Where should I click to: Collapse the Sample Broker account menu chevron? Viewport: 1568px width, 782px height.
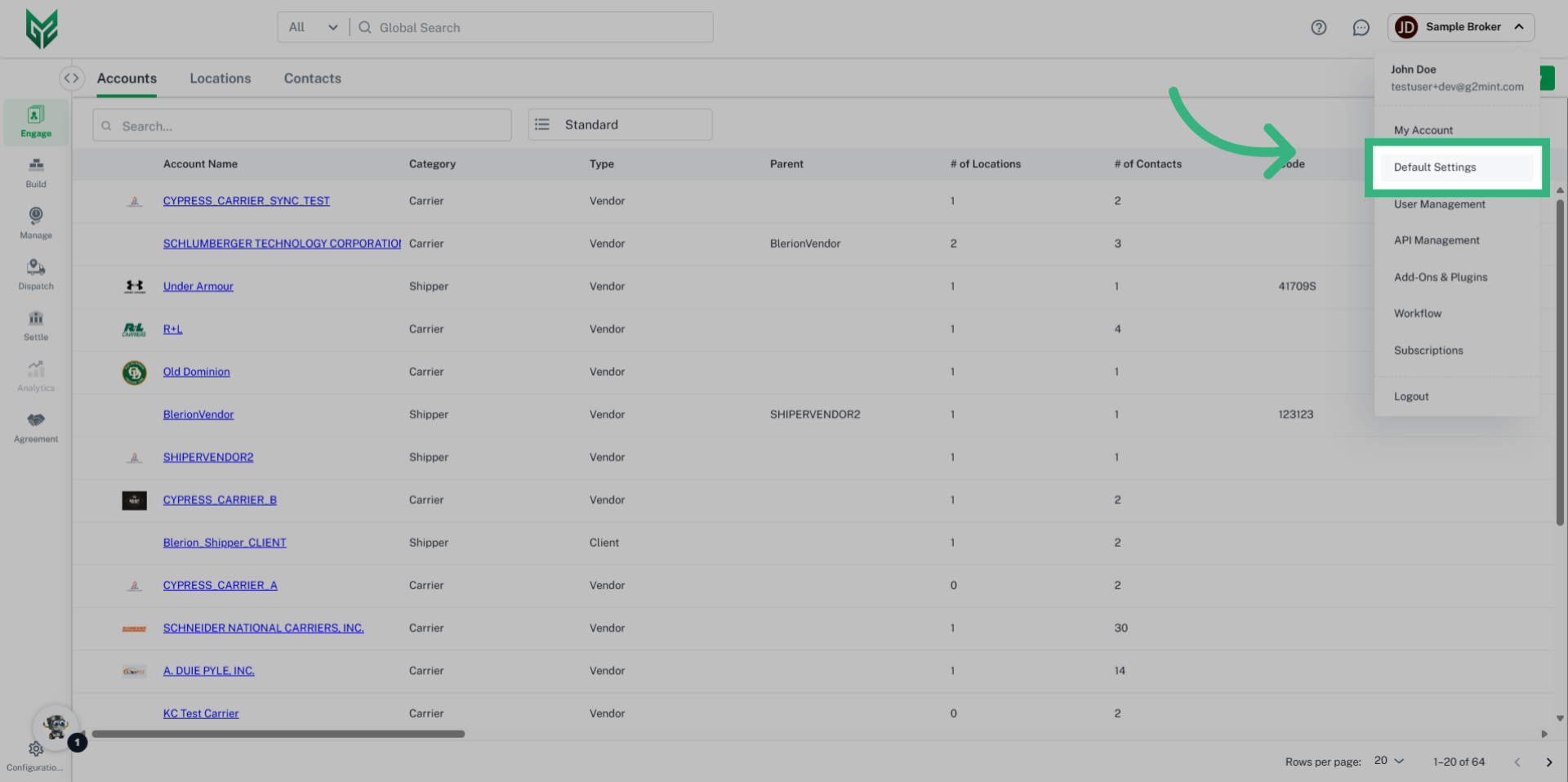(1520, 27)
